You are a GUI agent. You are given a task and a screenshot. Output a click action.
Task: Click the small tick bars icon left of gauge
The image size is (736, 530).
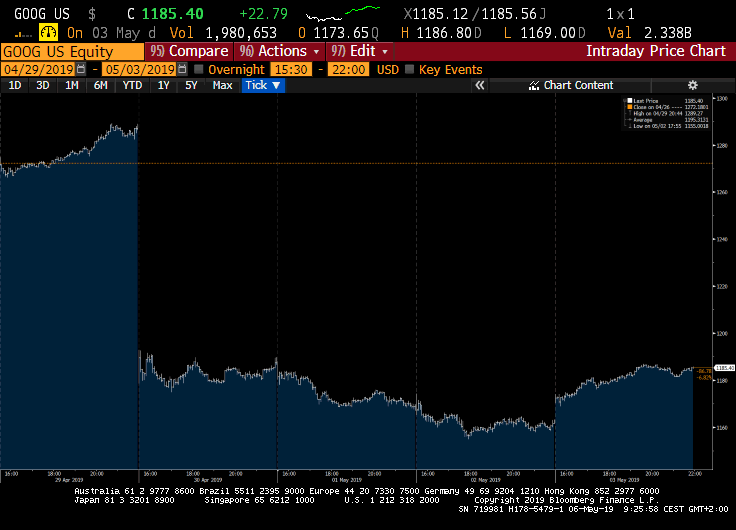pyautogui.click(x=23, y=34)
